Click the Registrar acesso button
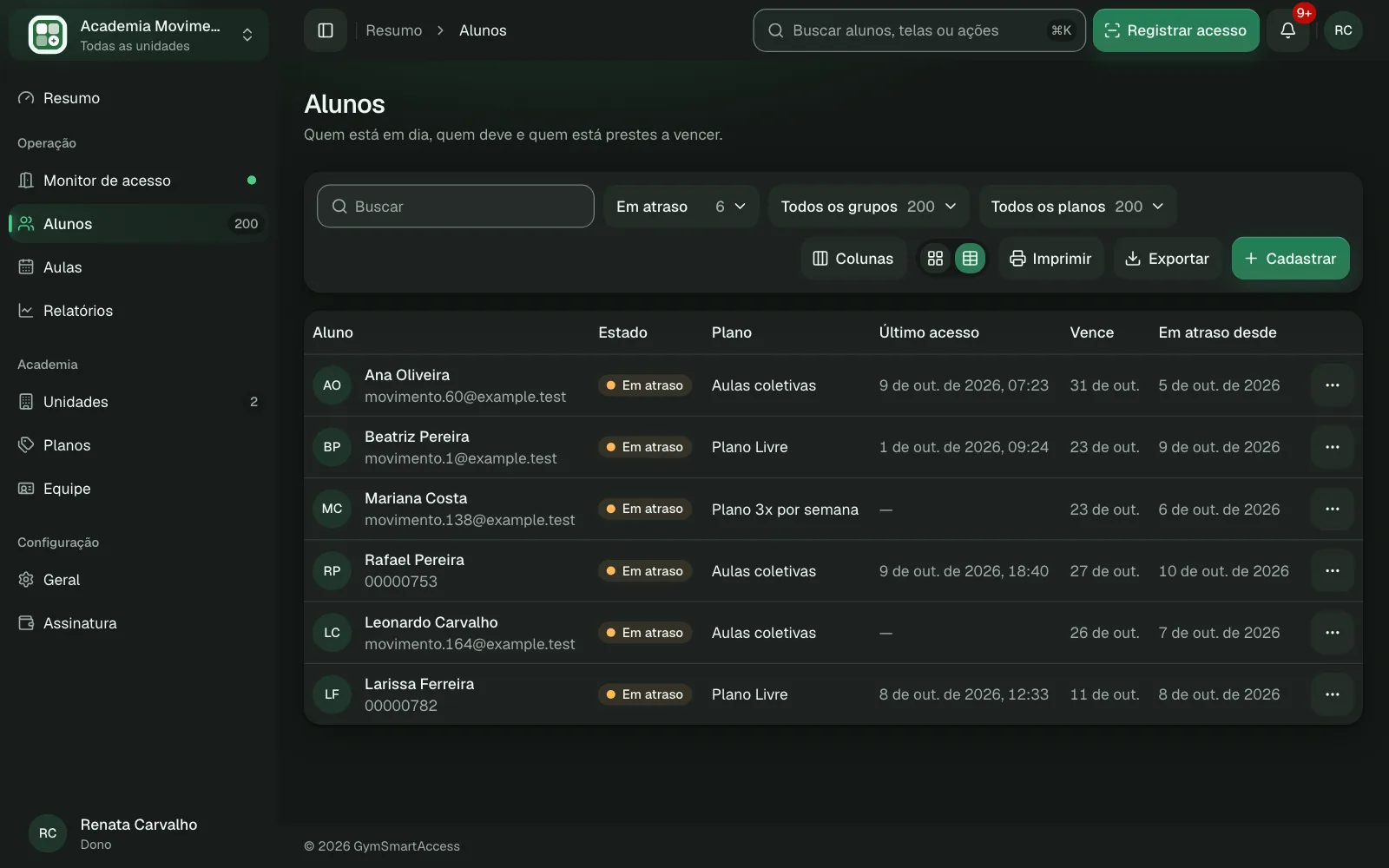The height and width of the screenshot is (868, 1389). 1175,30
